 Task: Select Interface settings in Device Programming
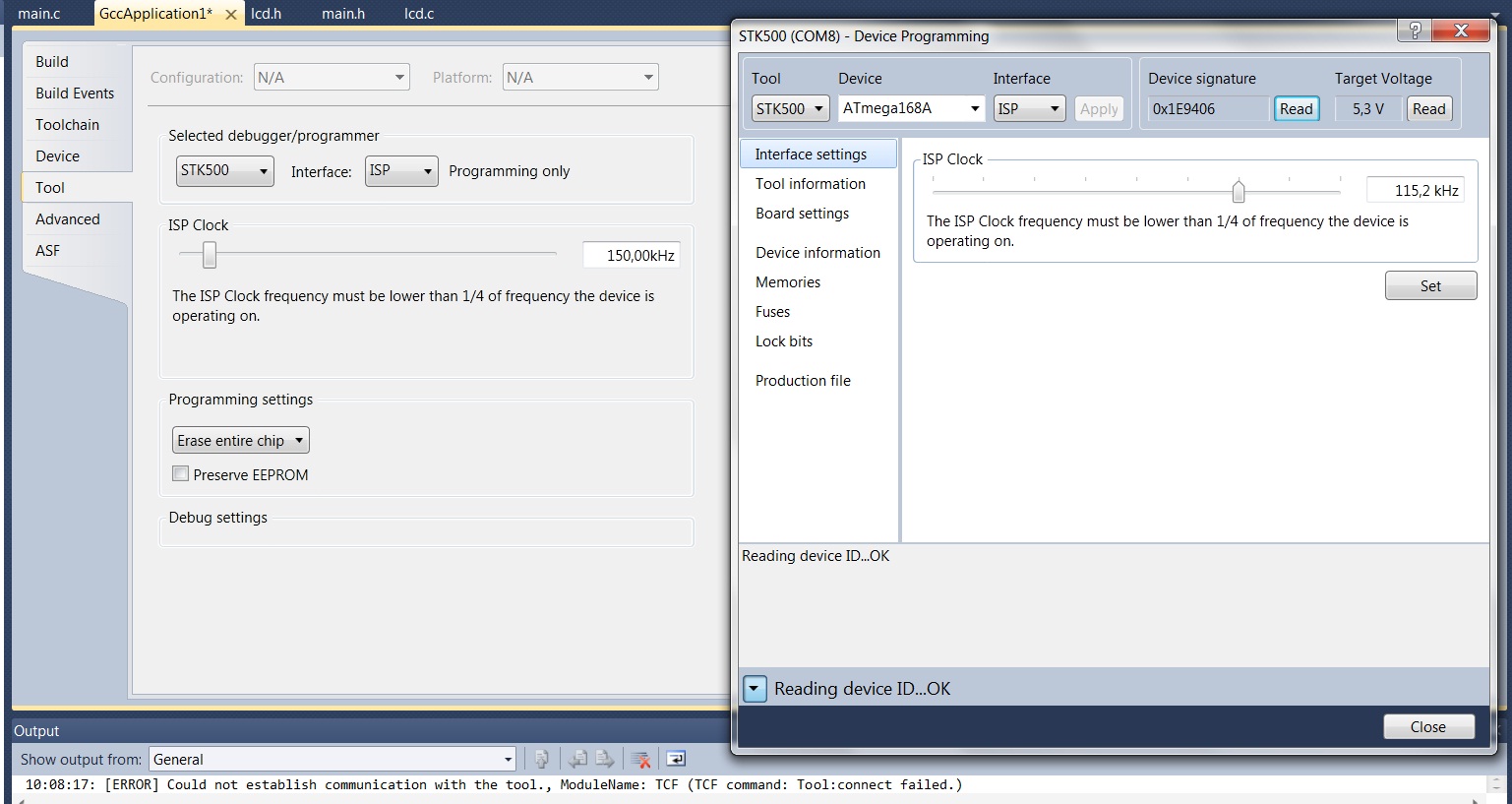click(x=818, y=154)
